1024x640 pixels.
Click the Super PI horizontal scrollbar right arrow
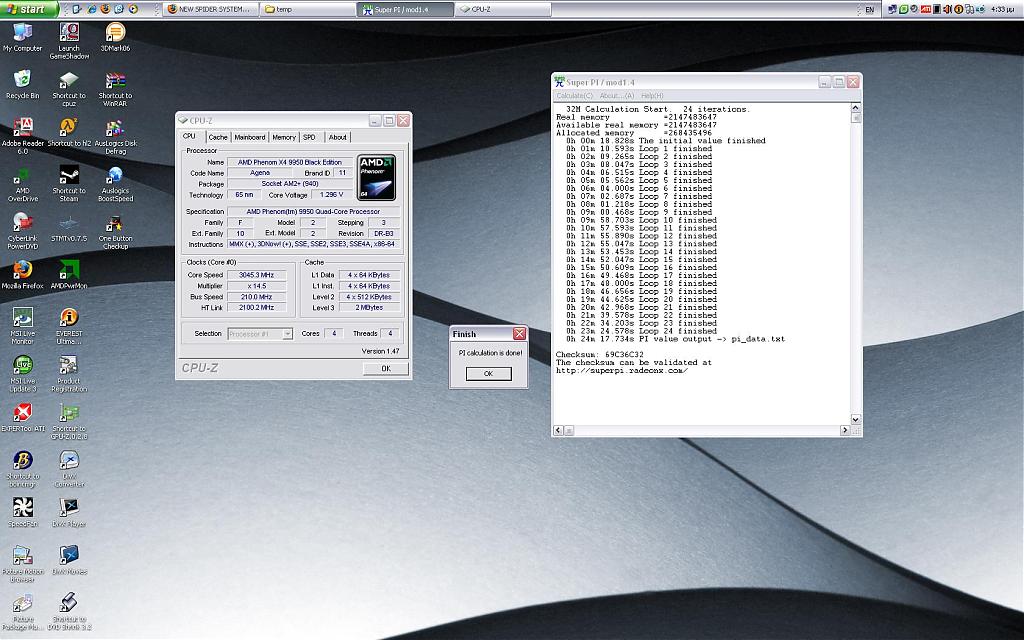click(x=844, y=430)
